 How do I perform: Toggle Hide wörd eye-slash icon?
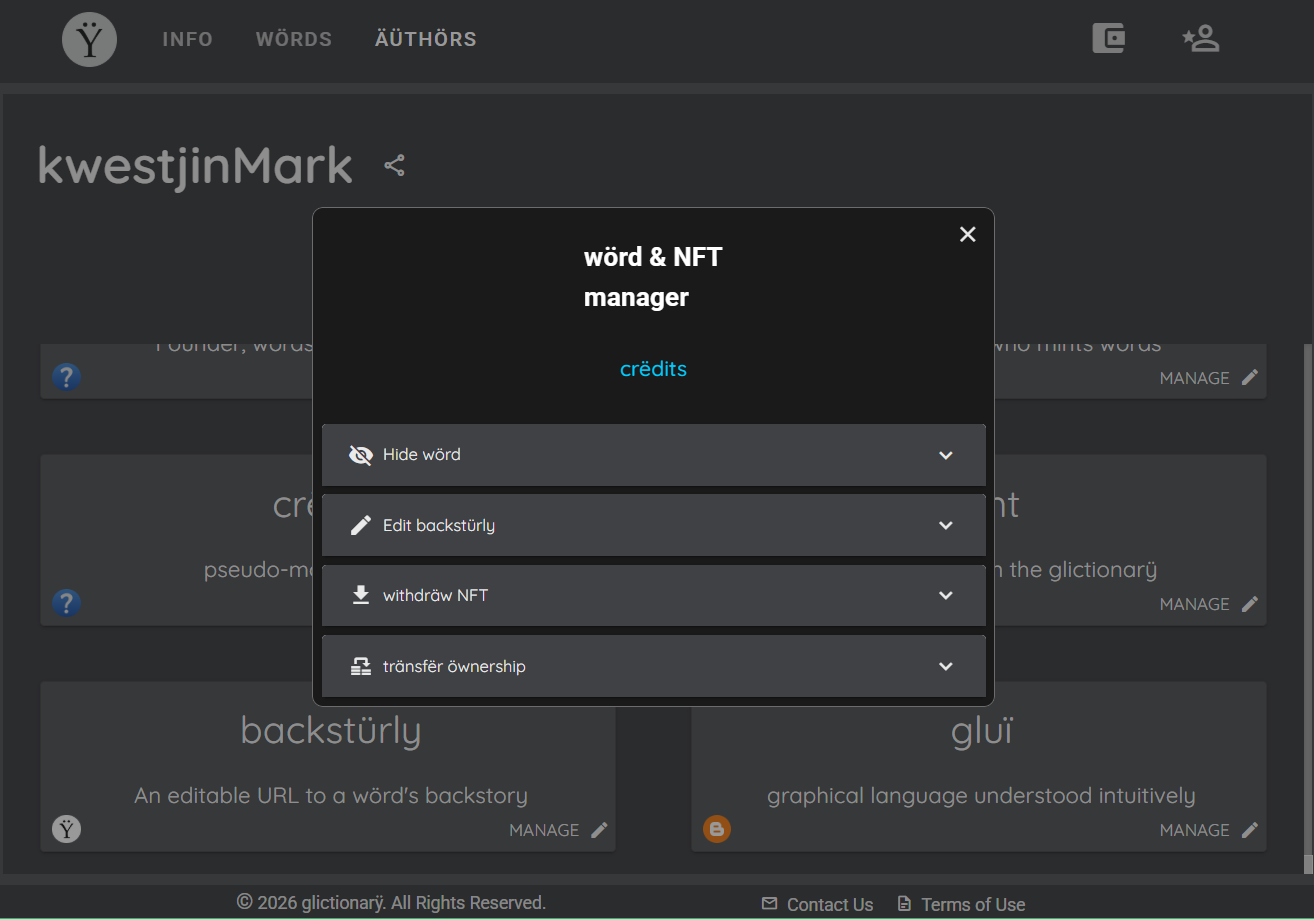click(x=360, y=455)
